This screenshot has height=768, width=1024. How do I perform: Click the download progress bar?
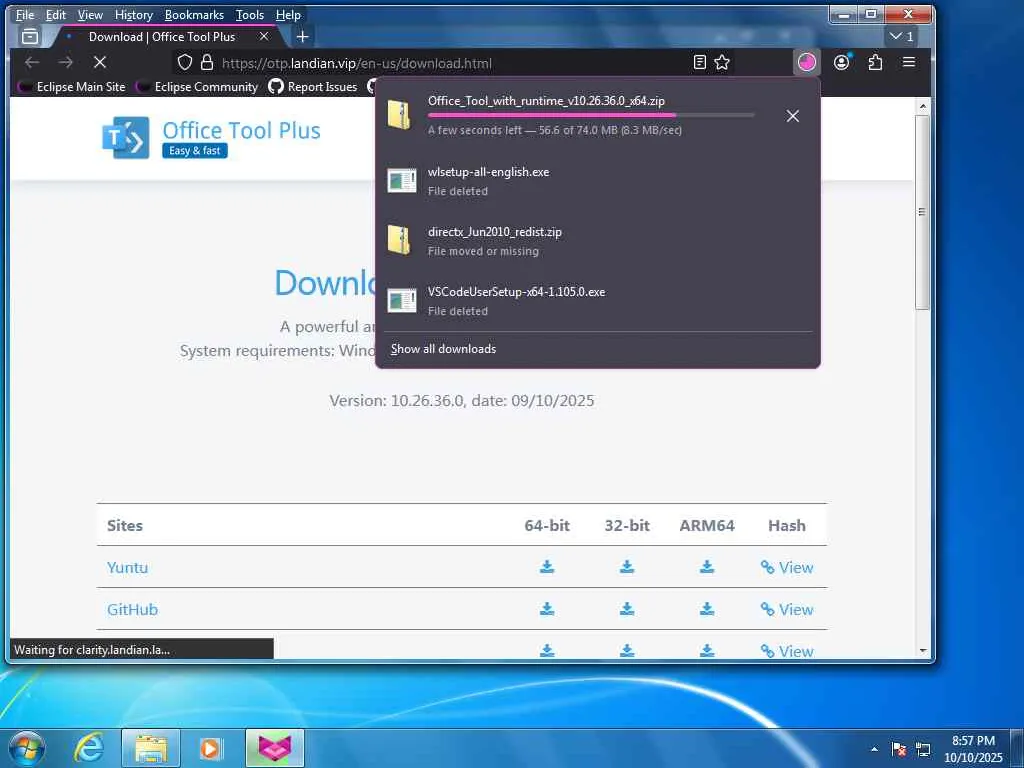click(x=591, y=115)
